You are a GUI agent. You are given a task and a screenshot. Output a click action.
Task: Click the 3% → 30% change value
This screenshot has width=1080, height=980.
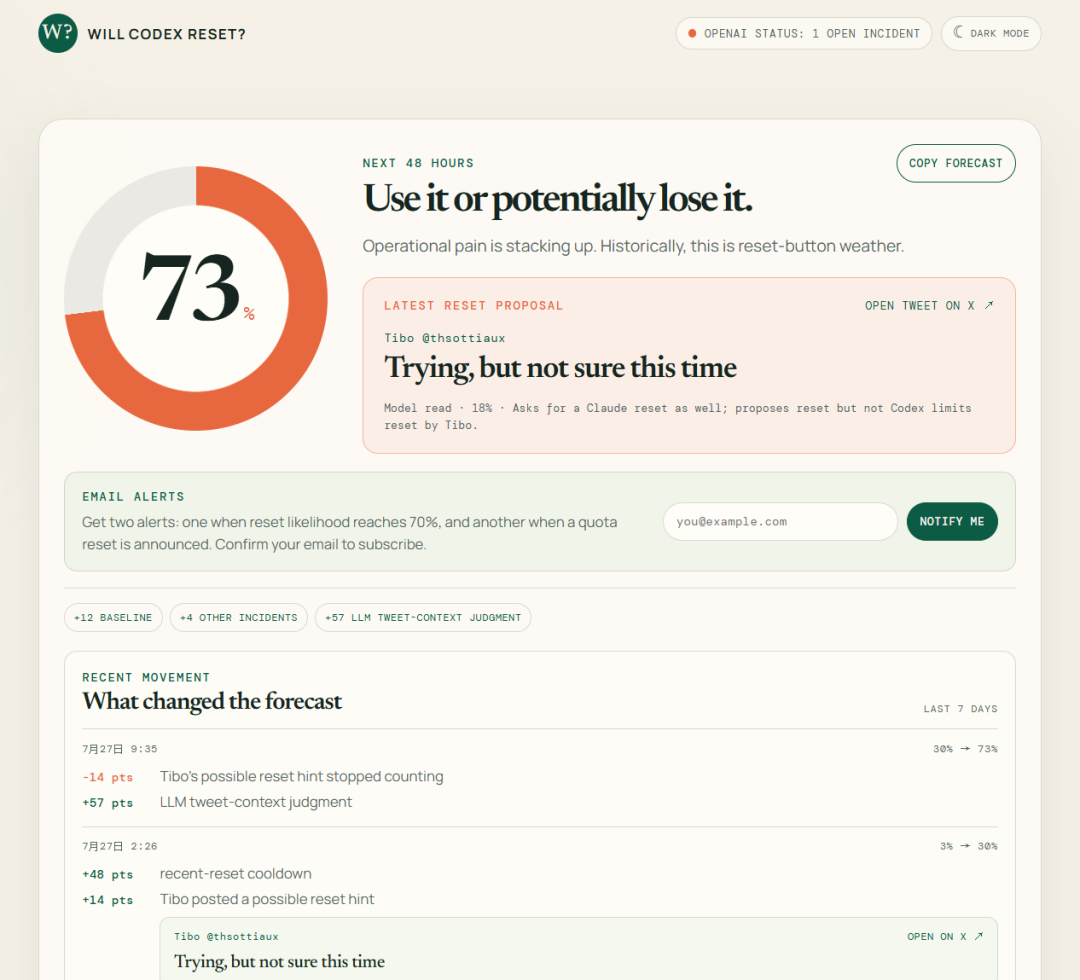tap(968, 846)
